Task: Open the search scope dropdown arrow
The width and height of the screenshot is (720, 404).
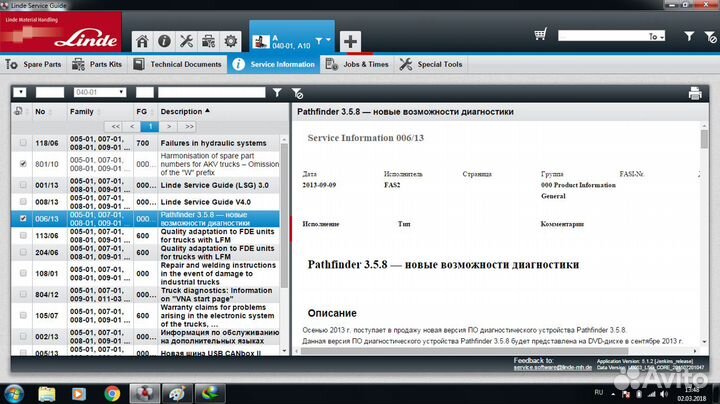Action: point(662,37)
